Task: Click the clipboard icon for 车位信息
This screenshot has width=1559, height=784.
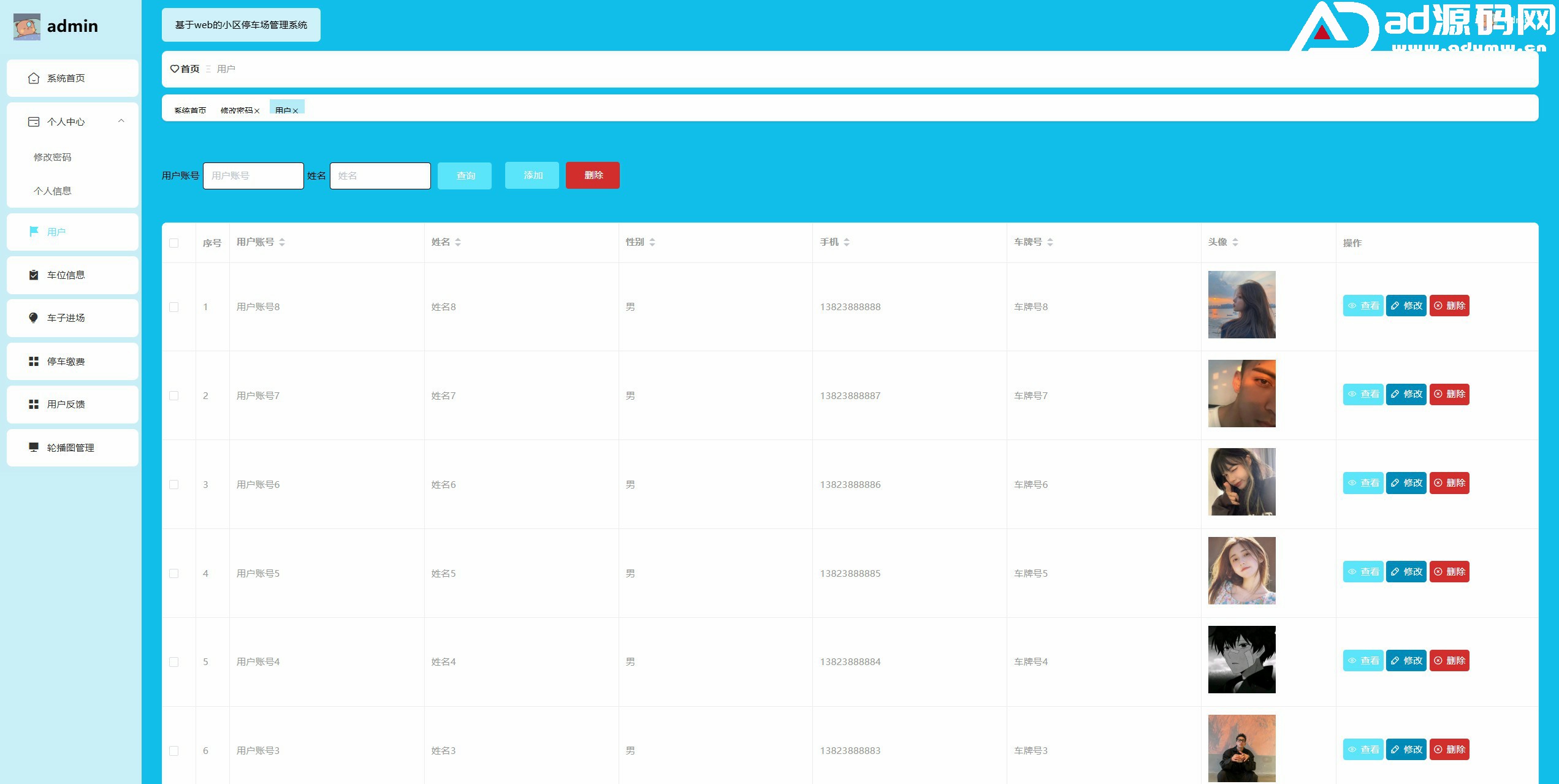Action: click(34, 275)
